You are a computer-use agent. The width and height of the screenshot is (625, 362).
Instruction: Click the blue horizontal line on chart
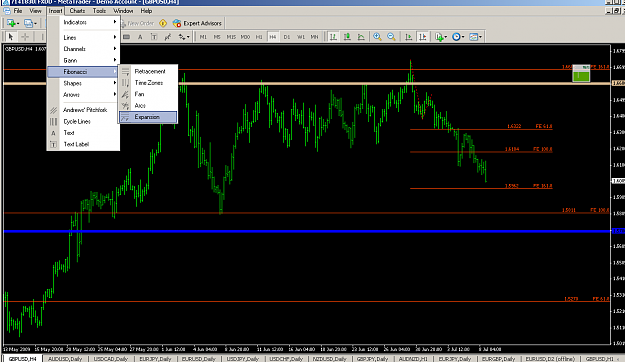pyautogui.click(x=307, y=231)
